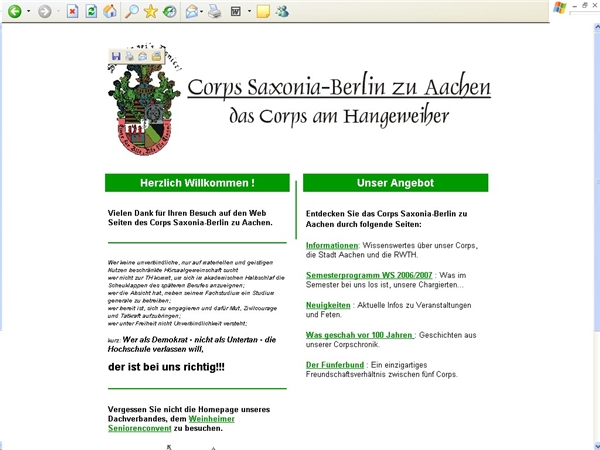
Task: Follow the Der Fünferbund link
Action: (335, 365)
